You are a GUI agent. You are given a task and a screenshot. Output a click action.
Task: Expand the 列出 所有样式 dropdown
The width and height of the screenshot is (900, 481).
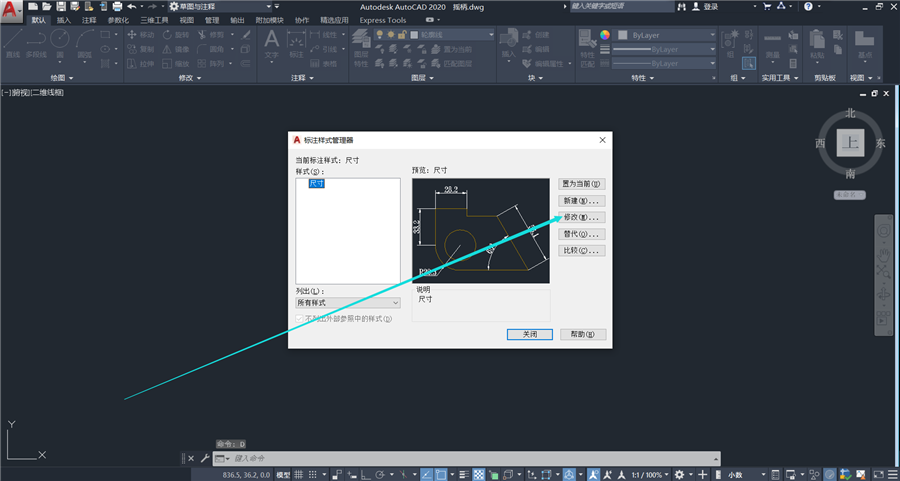tap(348, 302)
